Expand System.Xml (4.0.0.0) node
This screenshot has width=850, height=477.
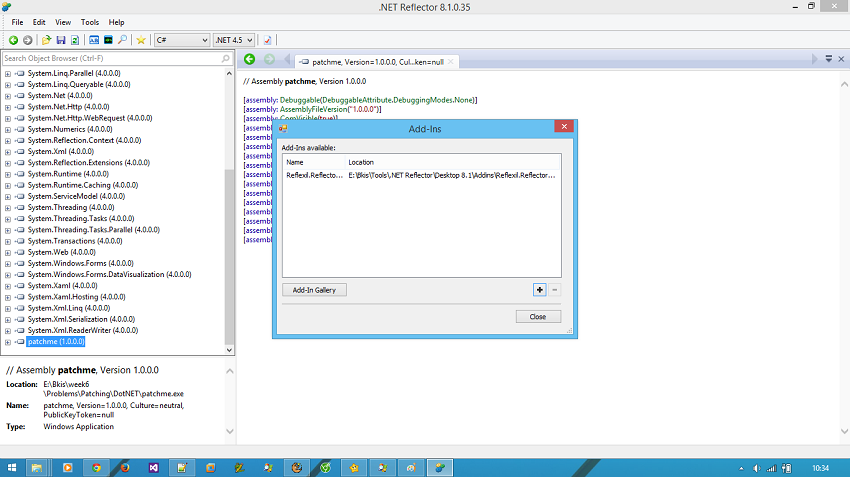click(8, 152)
